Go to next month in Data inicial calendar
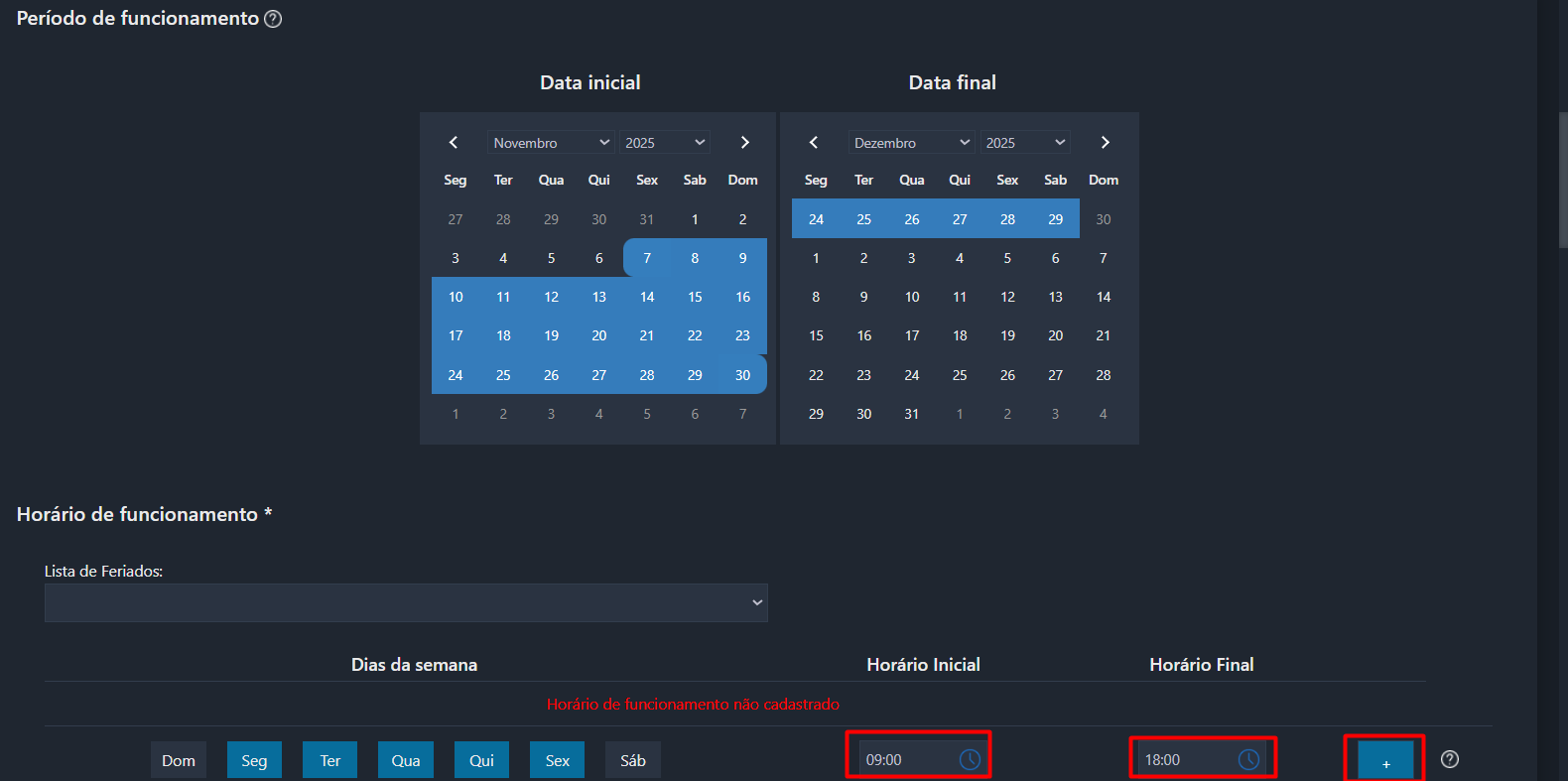Screen dimensions: 1568x781 click(744, 143)
